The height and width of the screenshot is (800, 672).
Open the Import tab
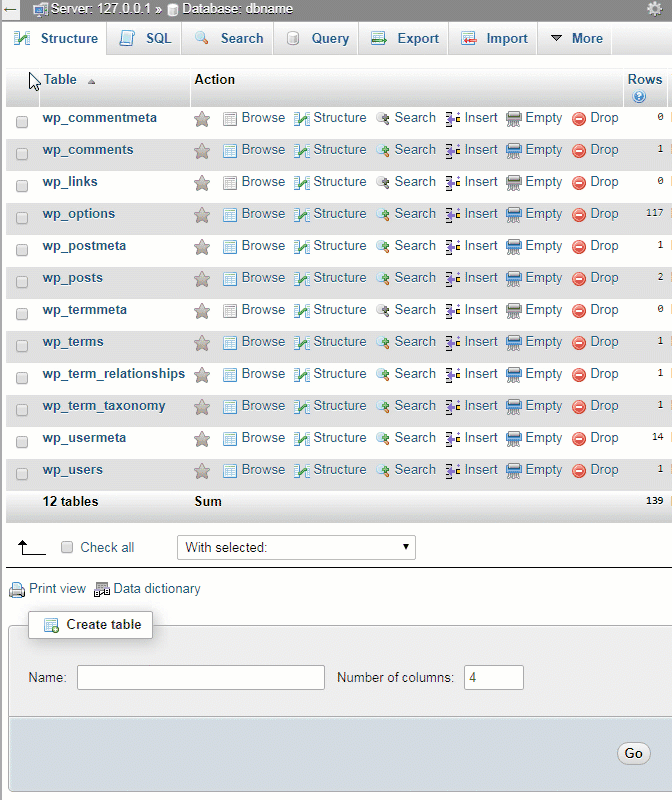click(x=493, y=38)
